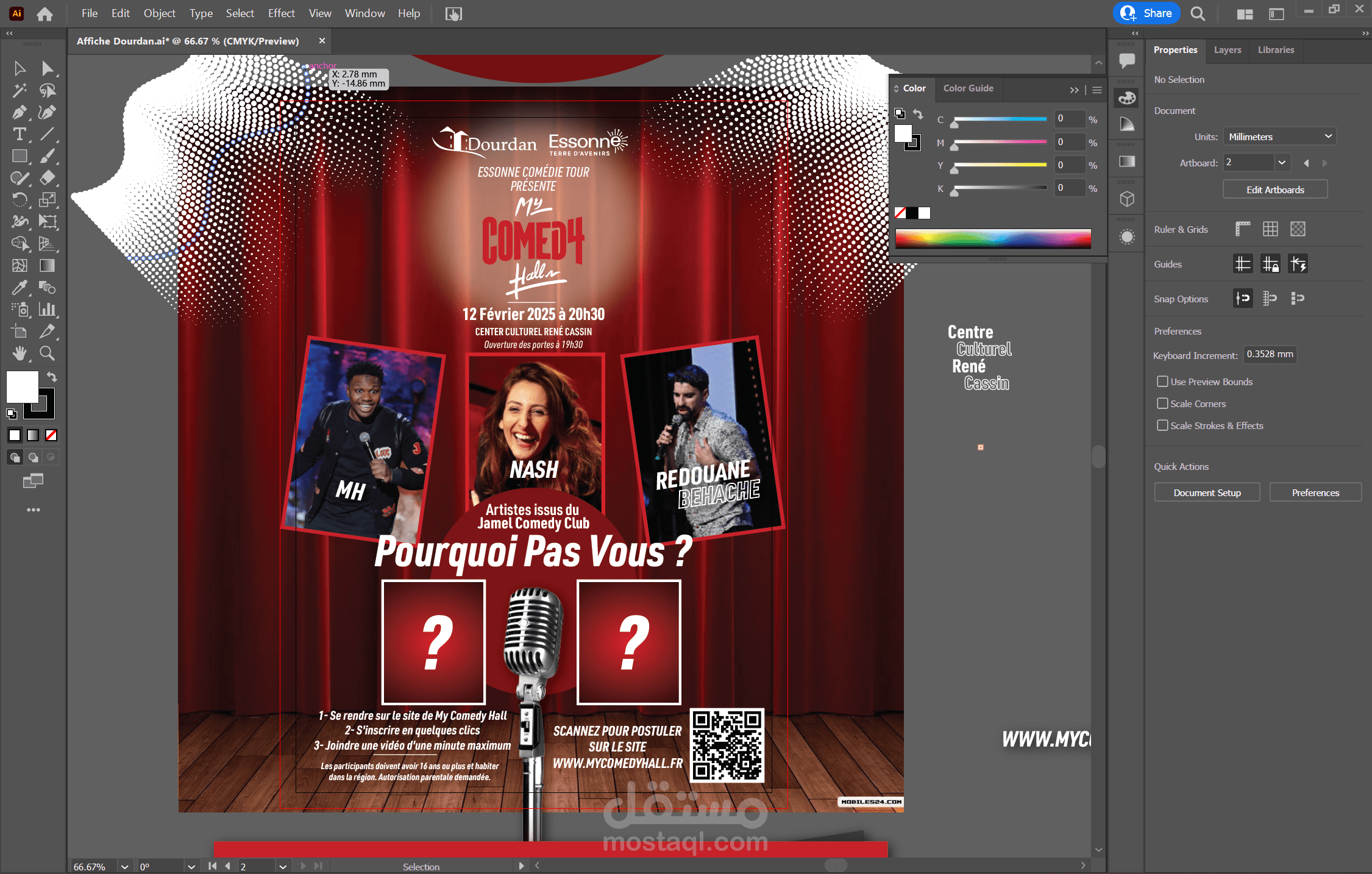The width and height of the screenshot is (1372, 874).
Task: Switch to Color Guide tab
Action: [968, 88]
